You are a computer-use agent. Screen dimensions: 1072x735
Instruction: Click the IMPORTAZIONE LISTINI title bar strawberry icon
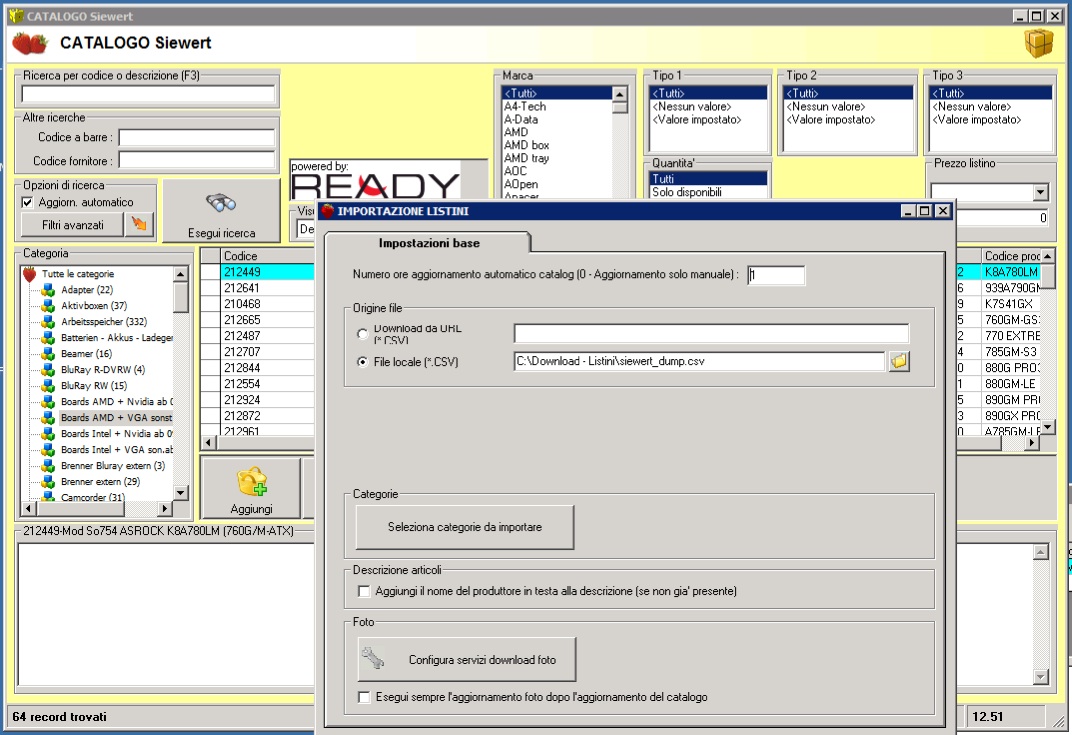pos(327,211)
